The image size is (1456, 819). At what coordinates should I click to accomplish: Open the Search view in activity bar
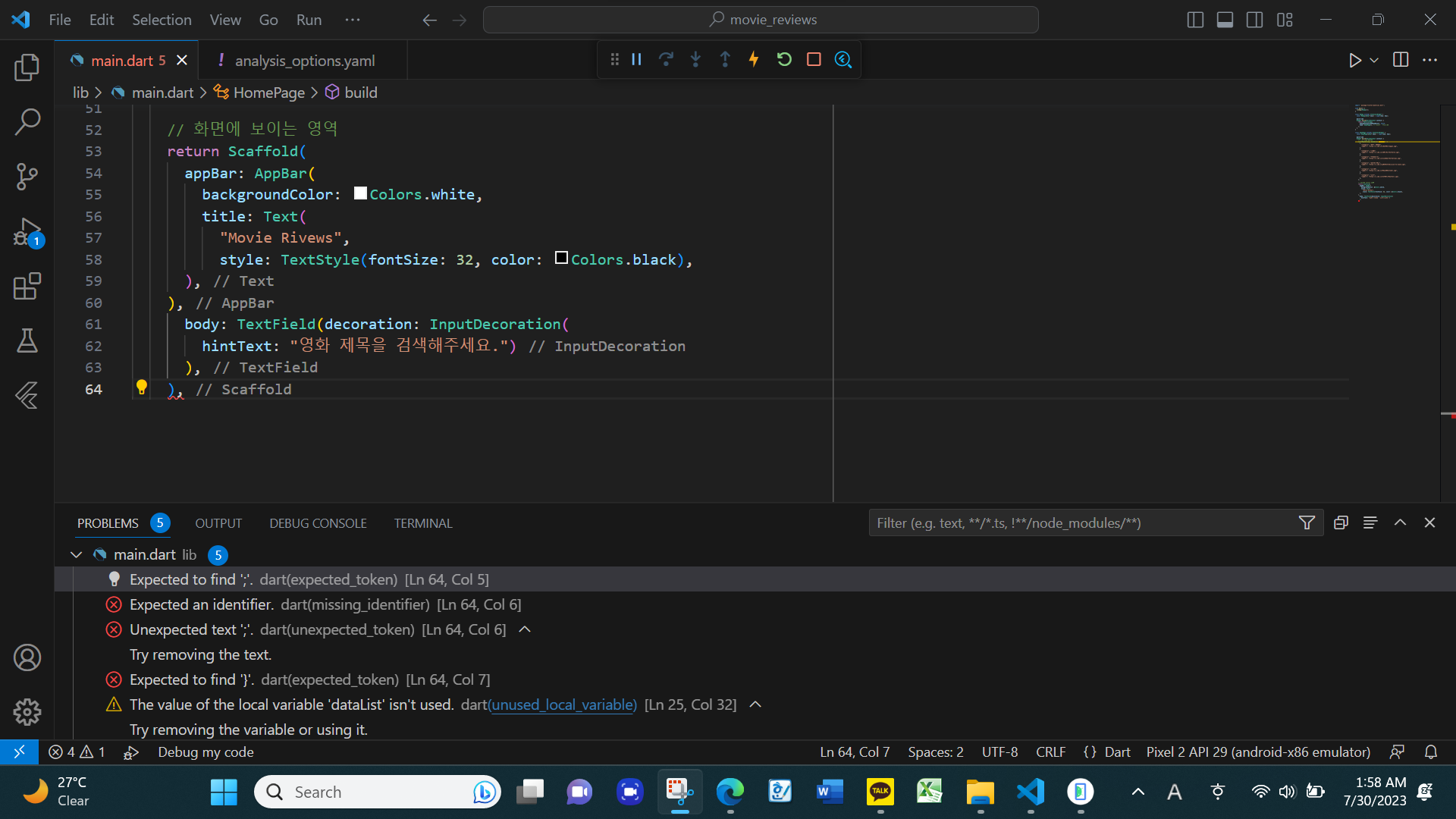tap(27, 121)
